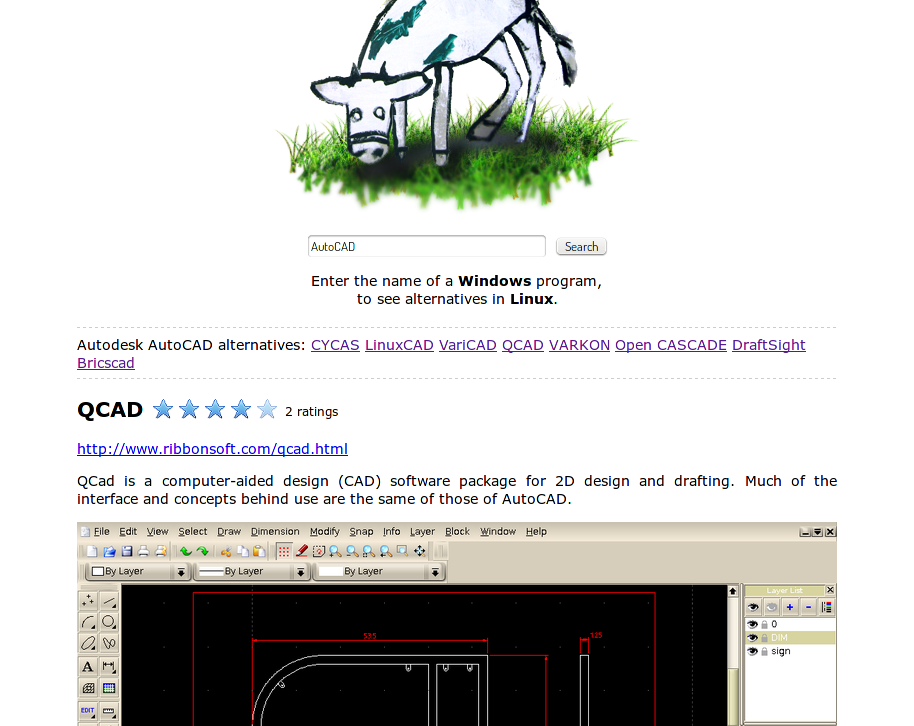This screenshot has height=726, width=914.
Task: Open the line width By Layer dropdown
Action: click(251, 571)
